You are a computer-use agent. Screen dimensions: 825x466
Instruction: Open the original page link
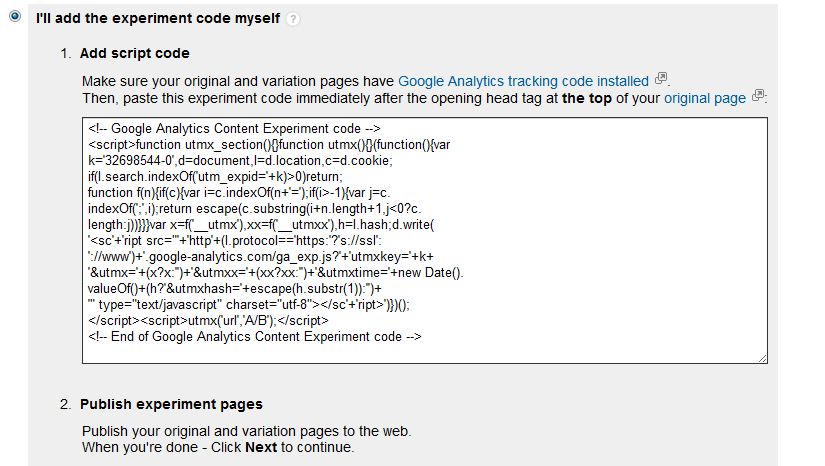click(705, 98)
